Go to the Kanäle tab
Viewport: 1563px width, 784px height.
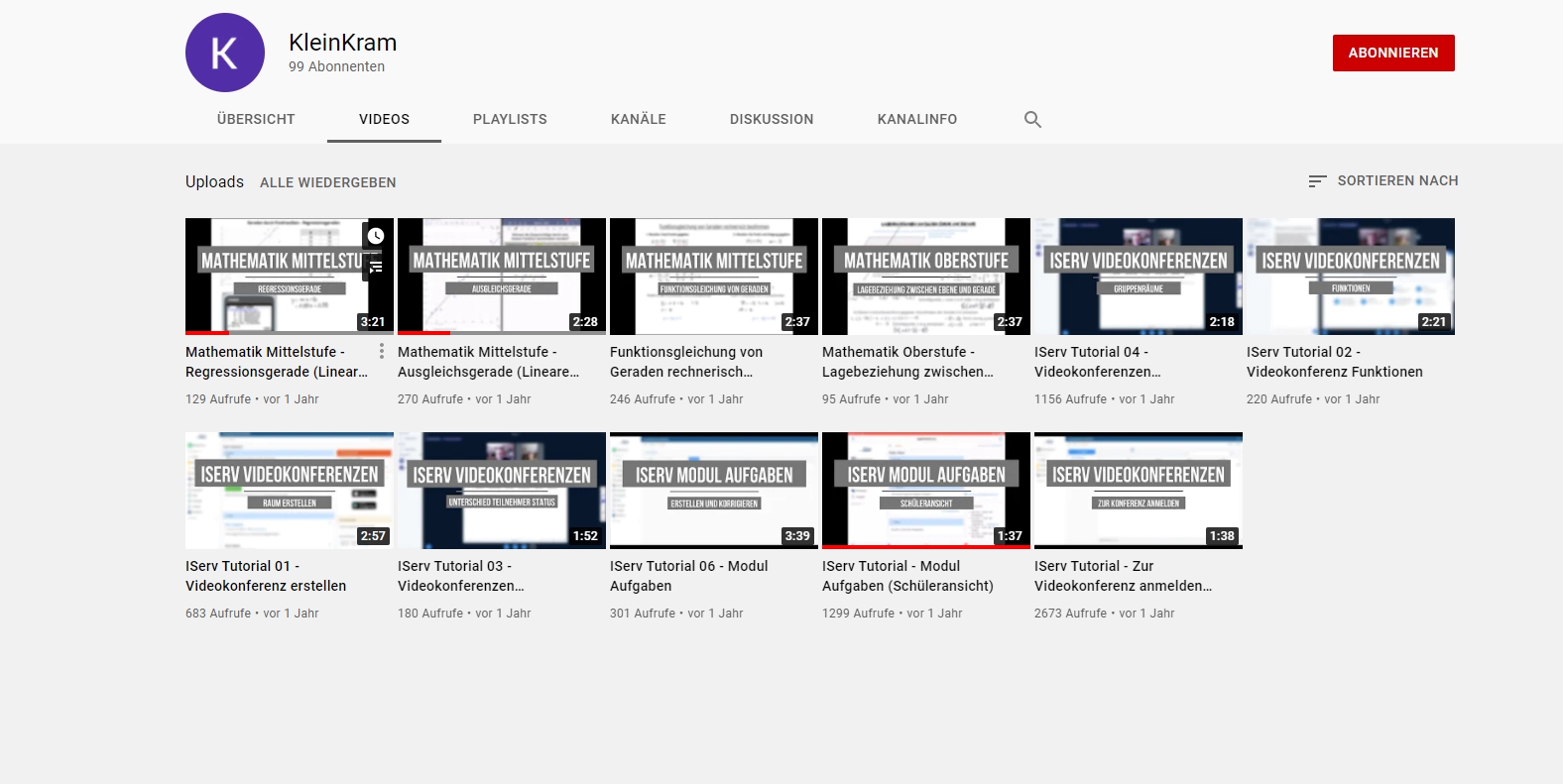coord(639,119)
